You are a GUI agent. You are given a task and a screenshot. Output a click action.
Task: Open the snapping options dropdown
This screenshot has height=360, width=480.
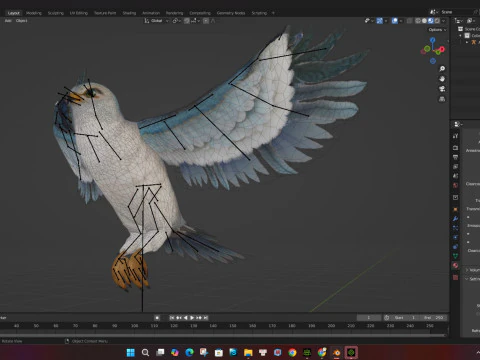click(195, 21)
